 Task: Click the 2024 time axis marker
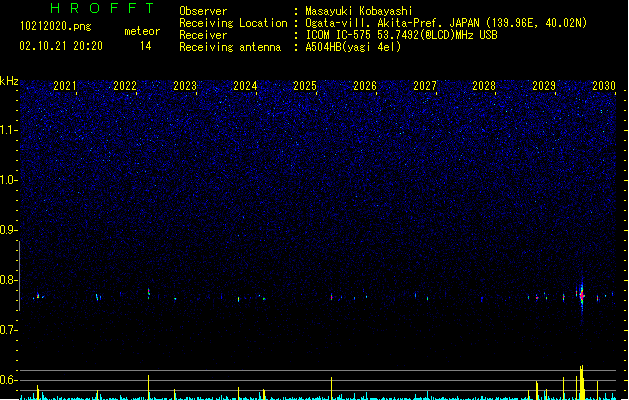pos(245,86)
